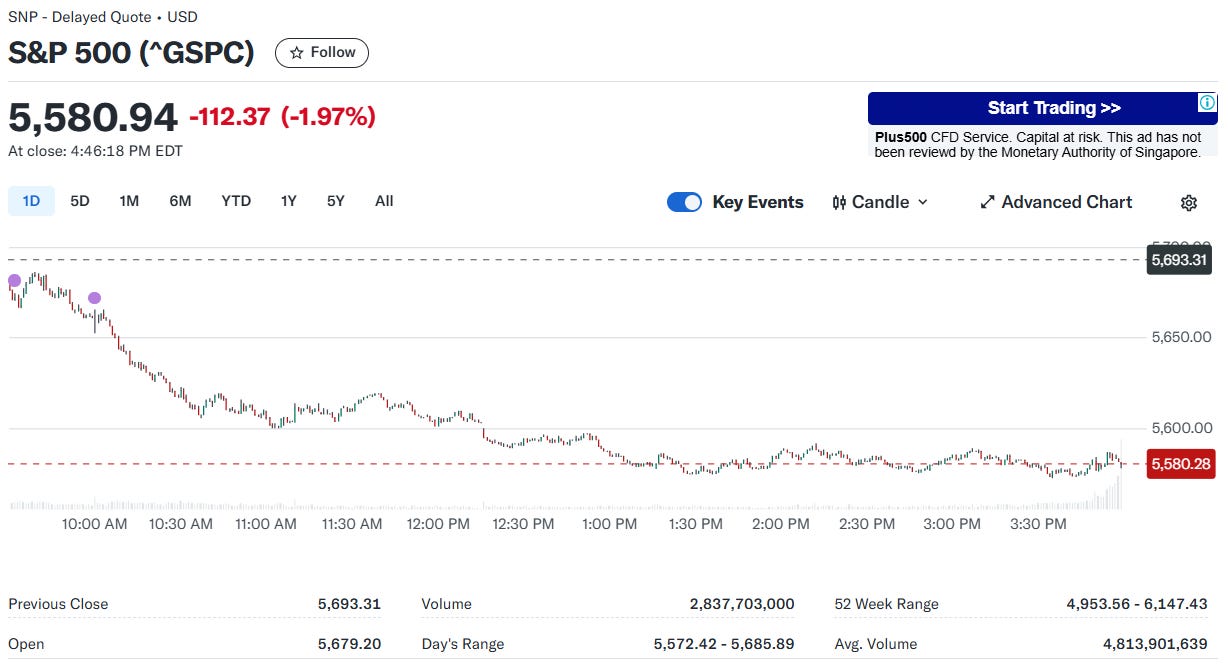Image resolution: width=1228 pixels, height=665 pixels.
Task: Select the YTD time range
Action: pyautogui.click(x=236, y=201)
